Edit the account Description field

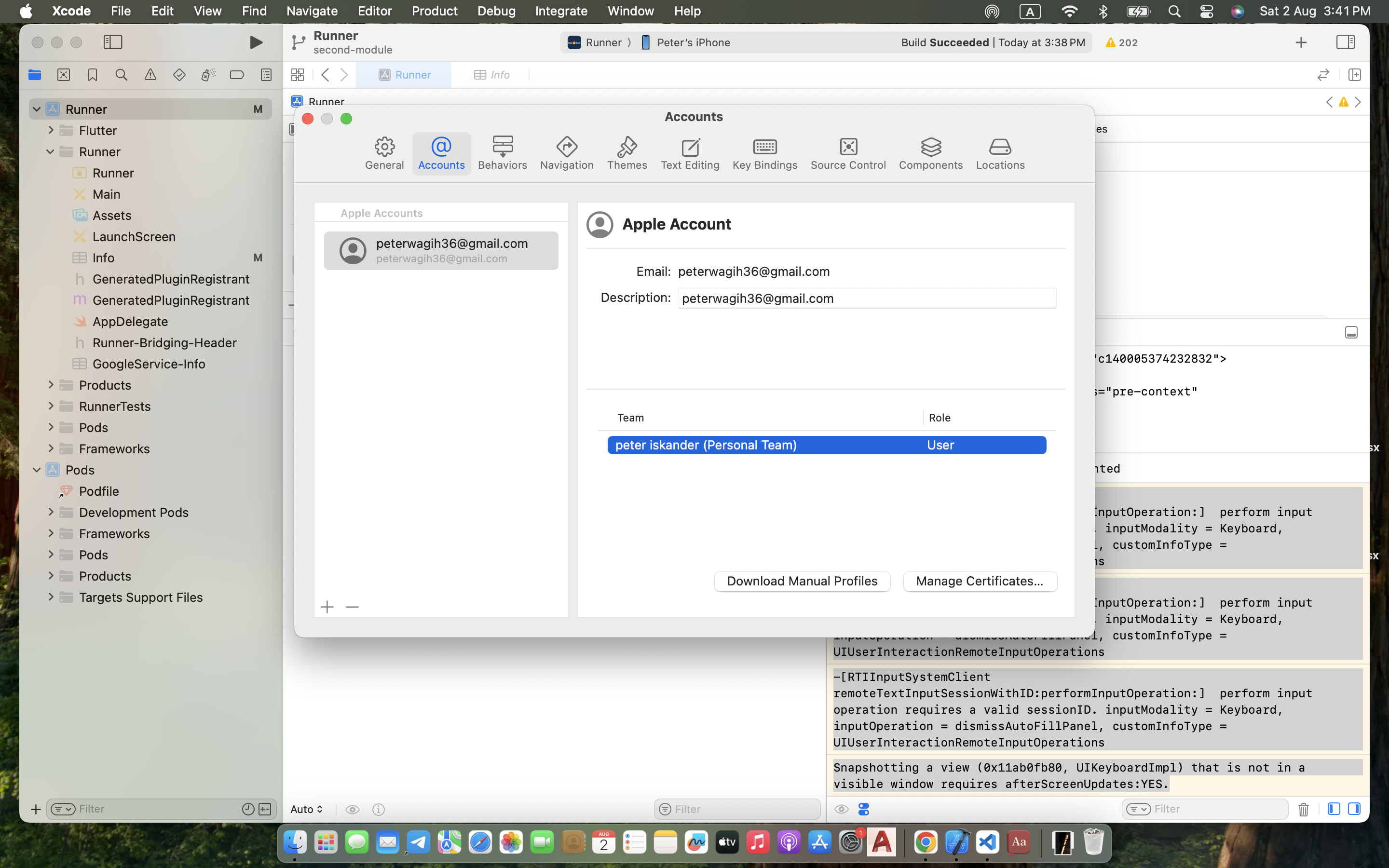867,298
